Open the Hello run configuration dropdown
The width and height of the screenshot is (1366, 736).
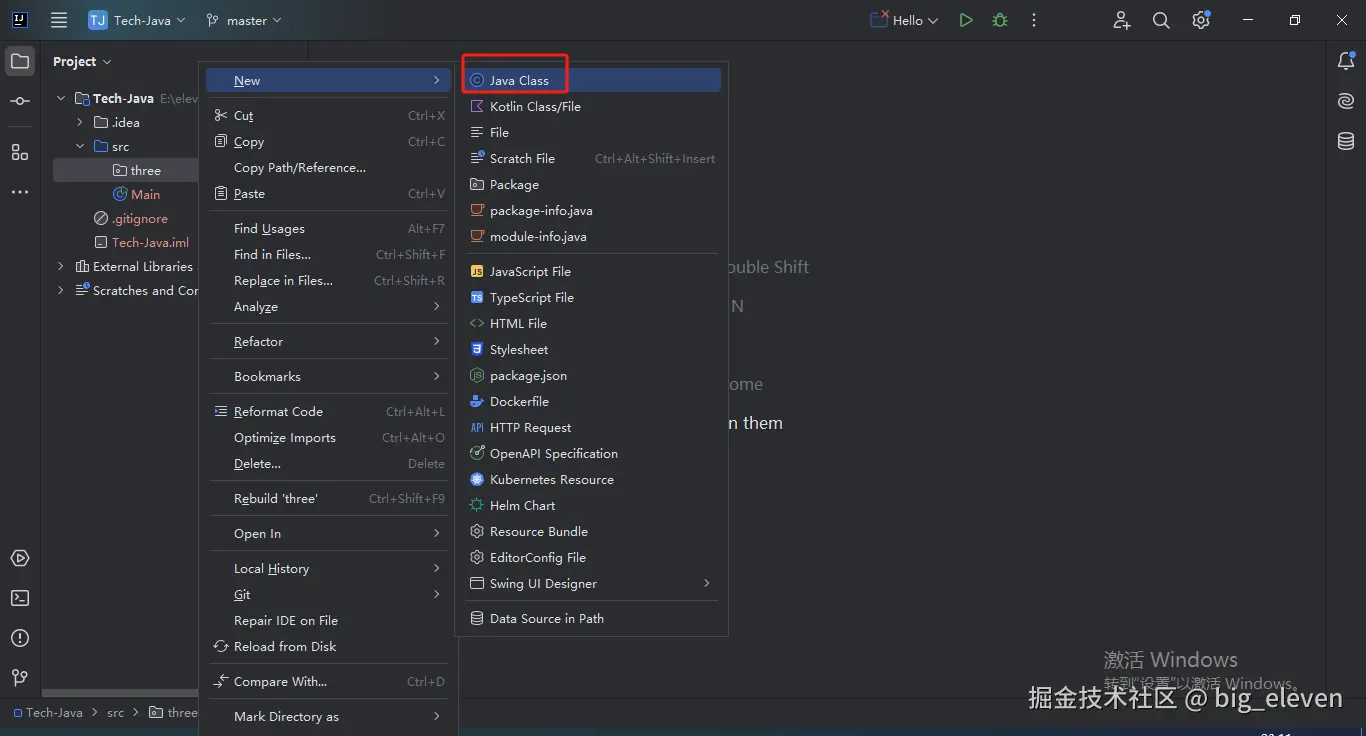(x=905, y=20)
